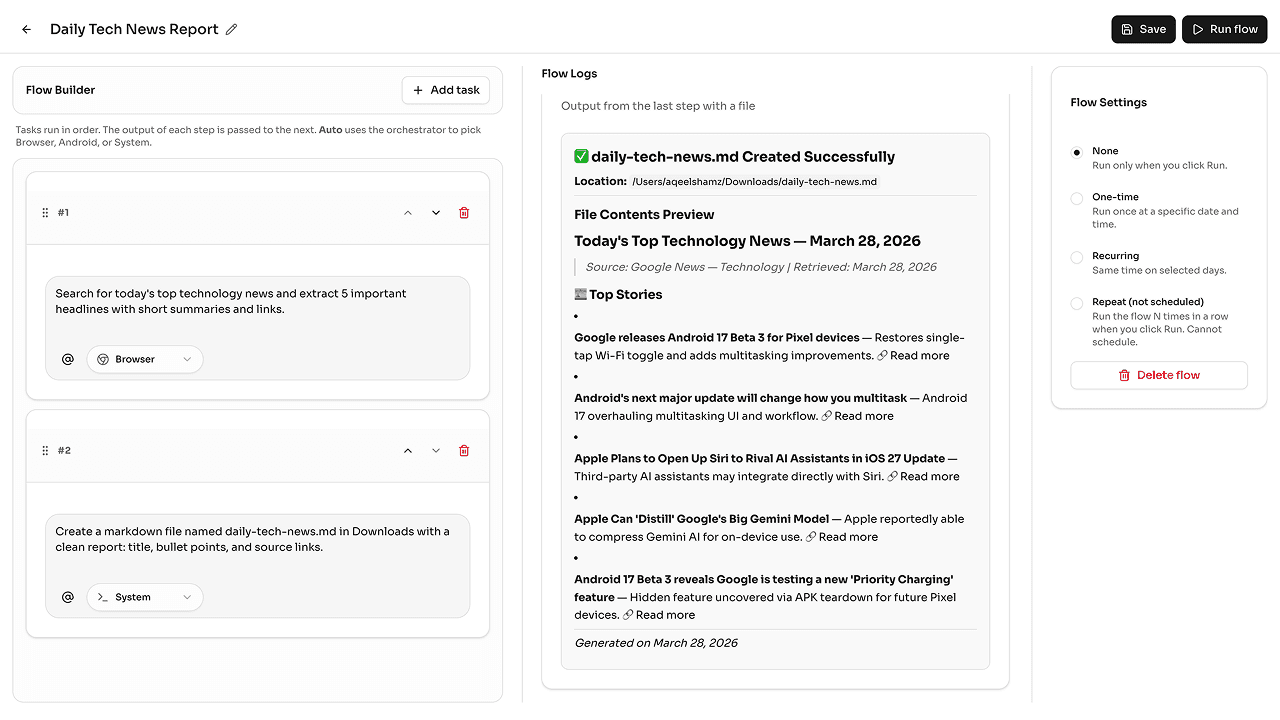Open the System agent dropdown in task #2

point(145,597)
